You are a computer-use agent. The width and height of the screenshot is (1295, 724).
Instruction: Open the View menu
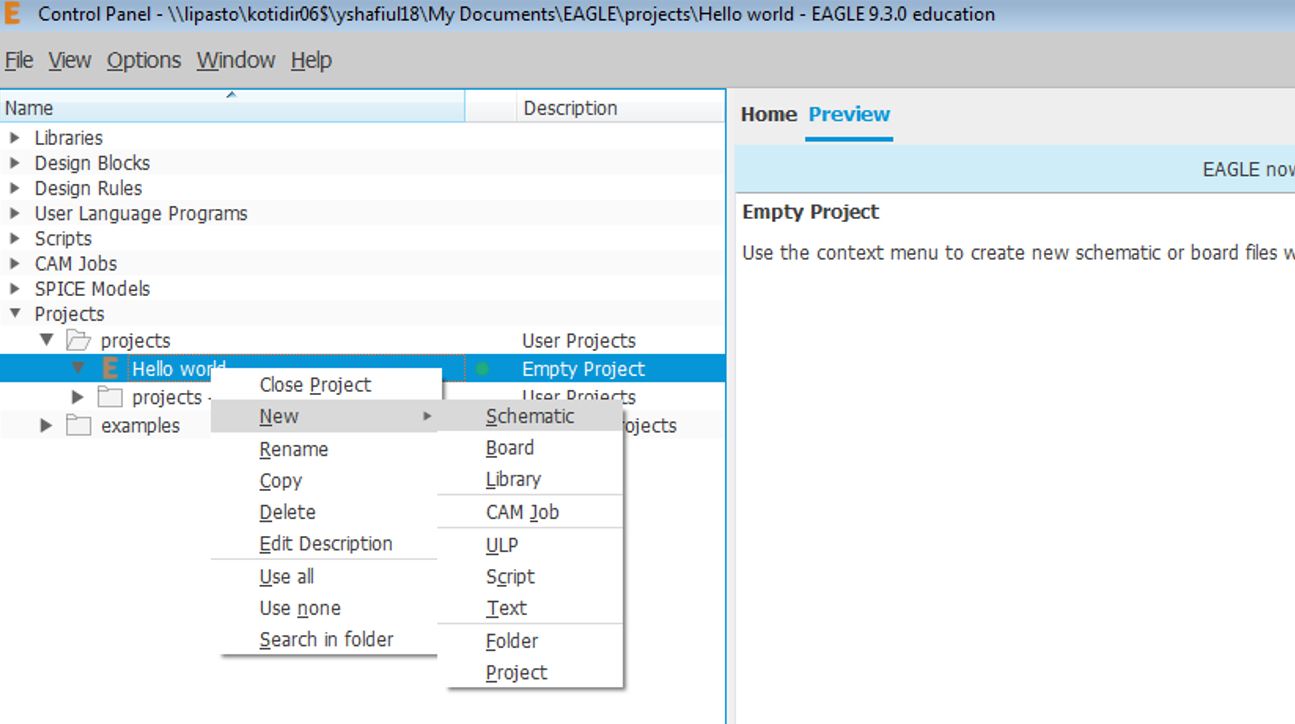[69, 60]
